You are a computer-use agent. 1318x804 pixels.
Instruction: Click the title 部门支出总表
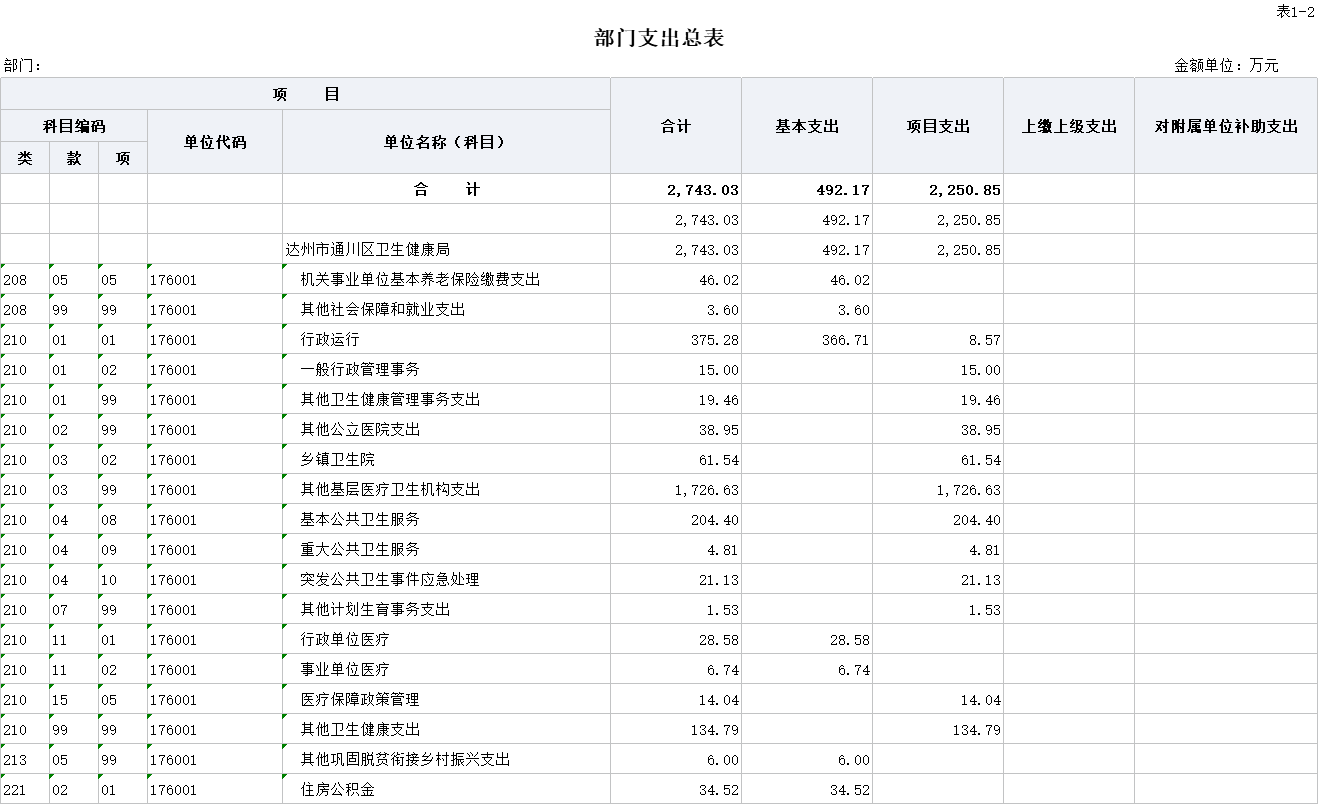click(659, 39)
